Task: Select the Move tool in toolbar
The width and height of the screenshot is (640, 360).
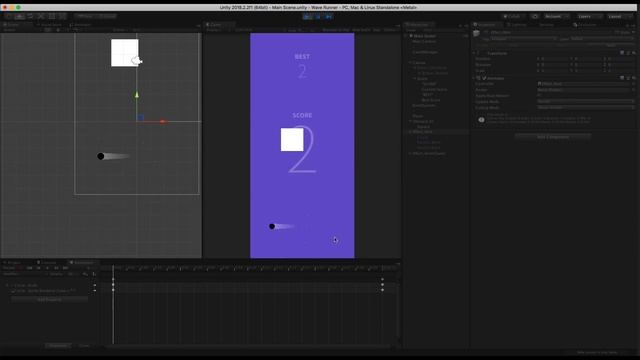Action: [x=20, y=16]
